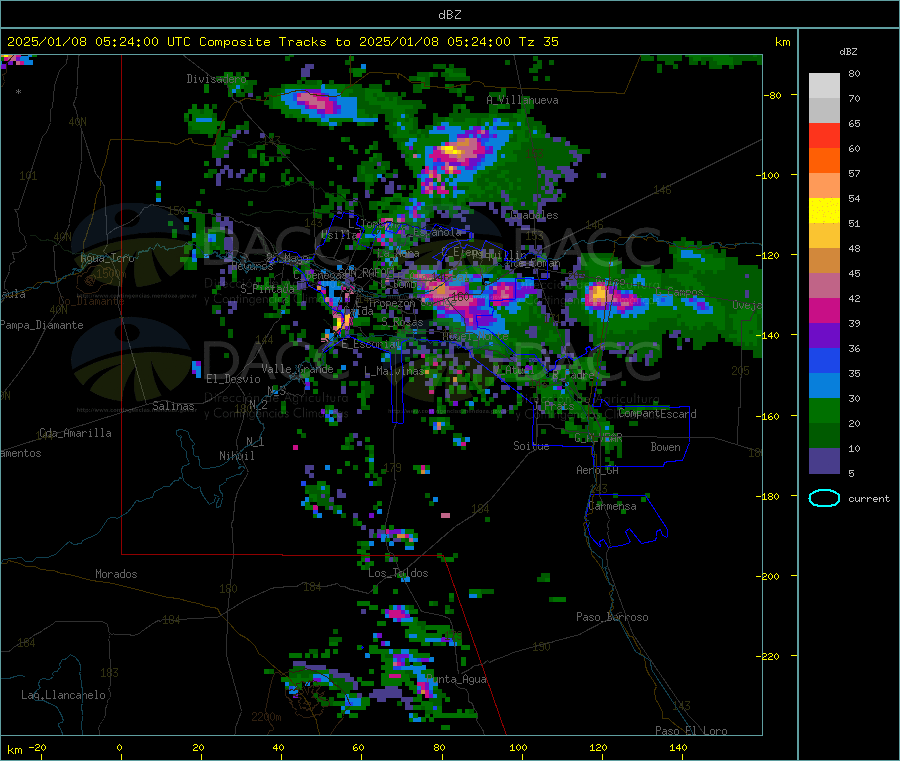Click the 140 km horizontal axis label
The width and height of the screenshot is (900, 761).
[678, 747]
